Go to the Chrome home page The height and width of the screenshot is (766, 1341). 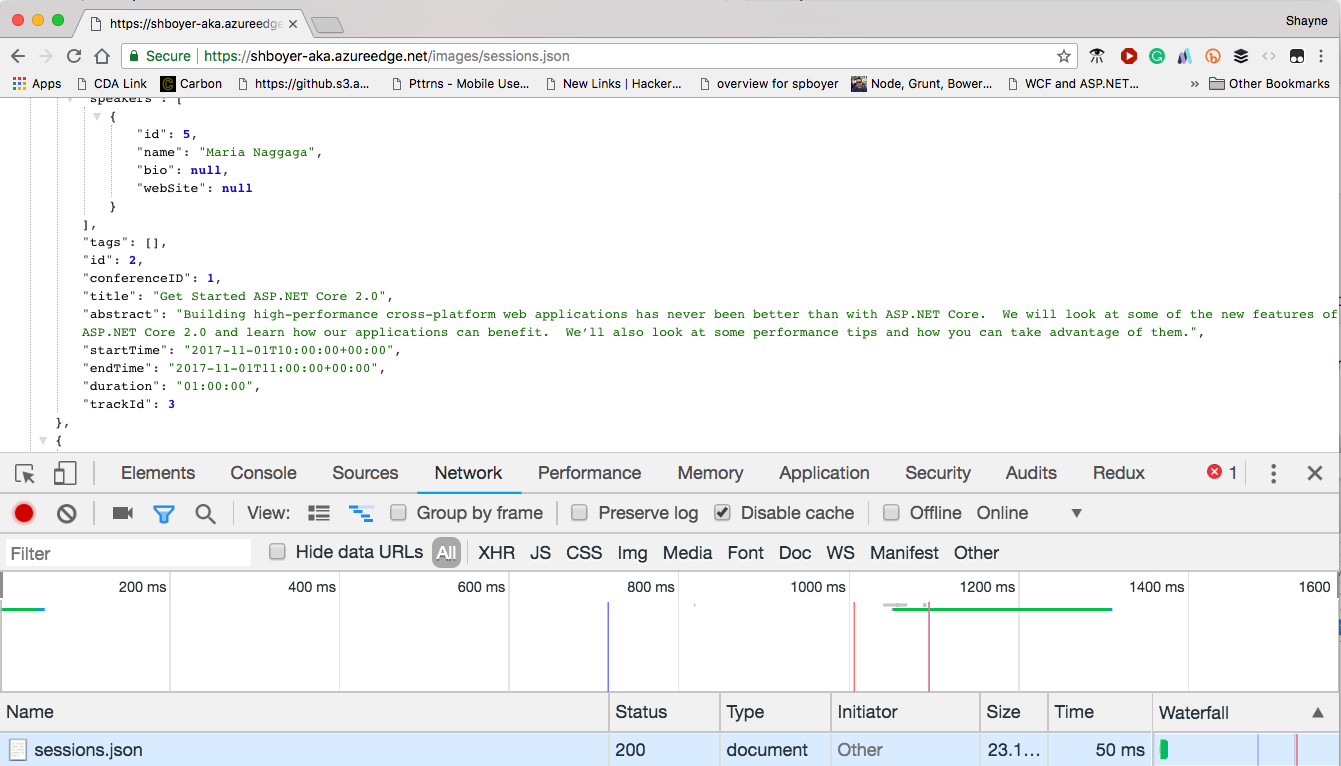[102, 56]
